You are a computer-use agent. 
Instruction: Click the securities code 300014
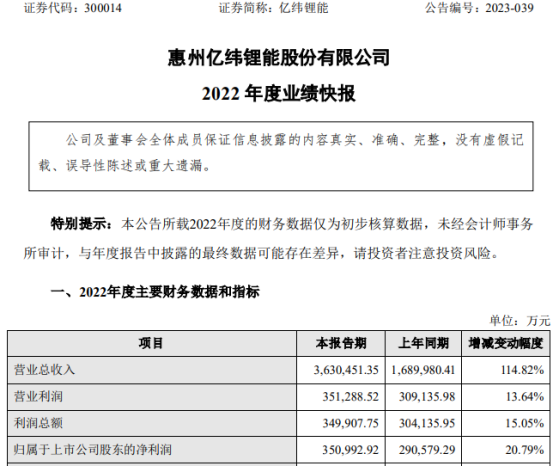103,8
